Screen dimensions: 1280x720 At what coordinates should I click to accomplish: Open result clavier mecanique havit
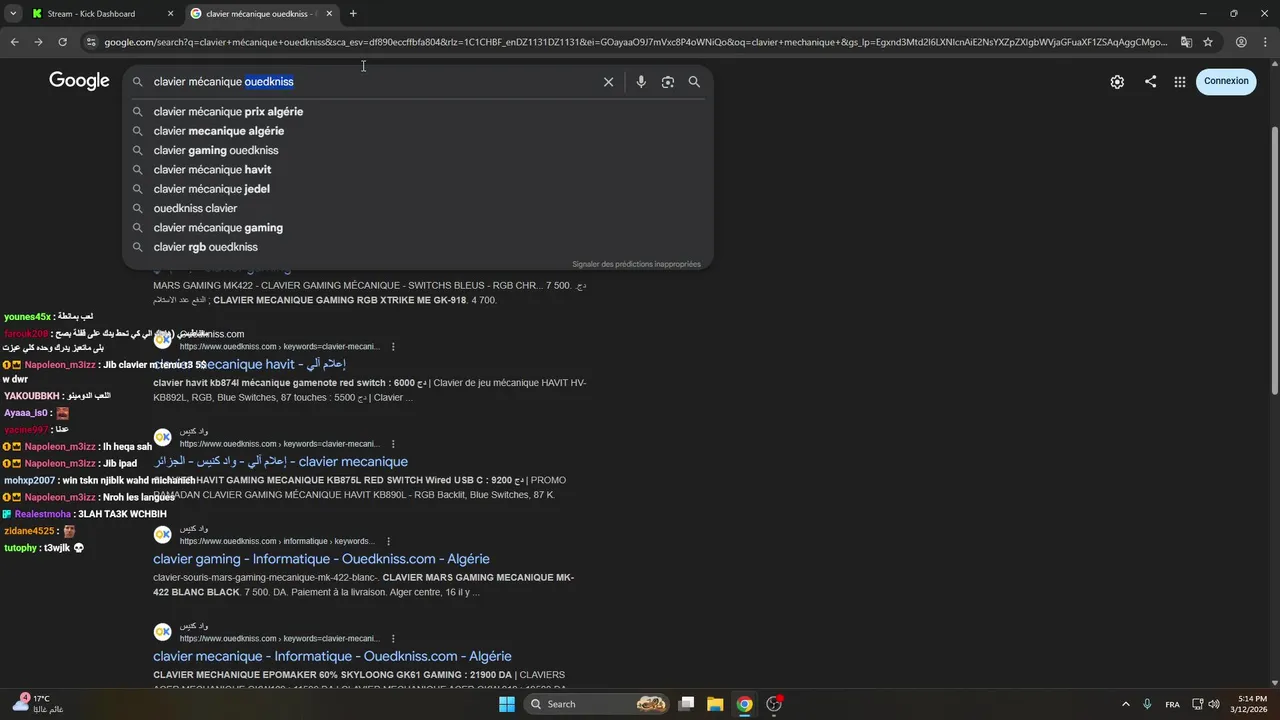(250, 364)
